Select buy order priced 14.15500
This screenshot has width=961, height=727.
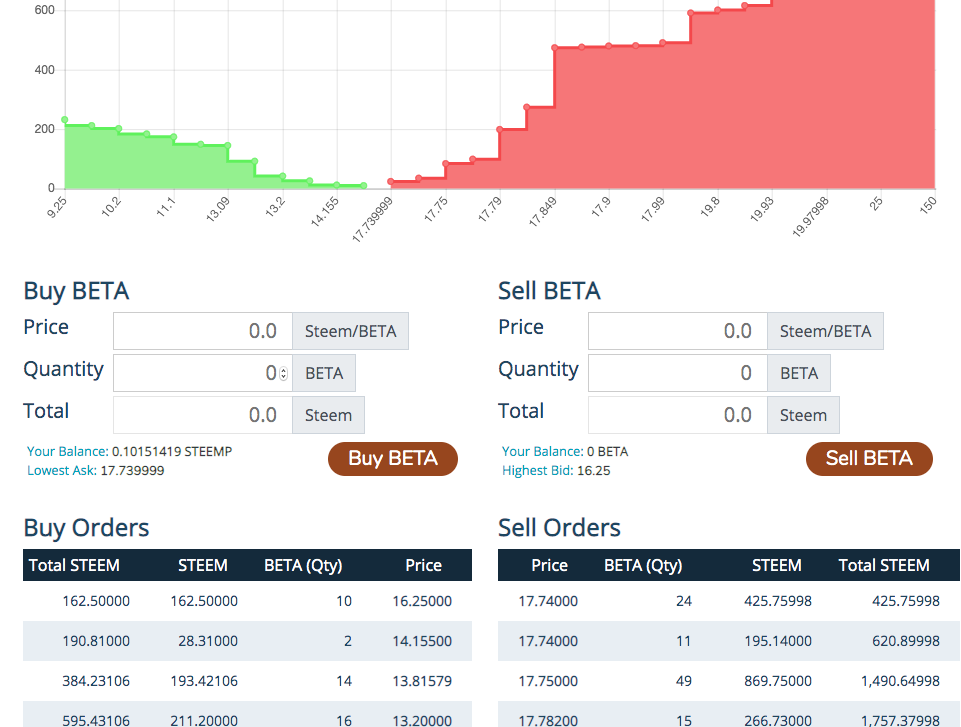click(x=248, y=641)
